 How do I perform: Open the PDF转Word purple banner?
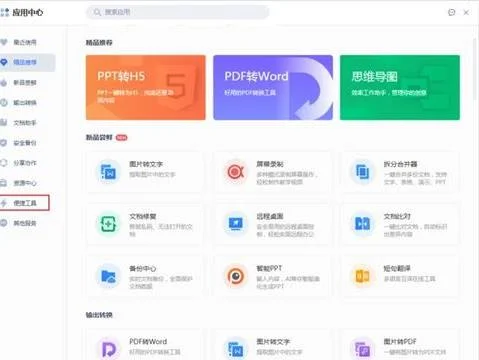pyautogui.click(x=273, y=87)
